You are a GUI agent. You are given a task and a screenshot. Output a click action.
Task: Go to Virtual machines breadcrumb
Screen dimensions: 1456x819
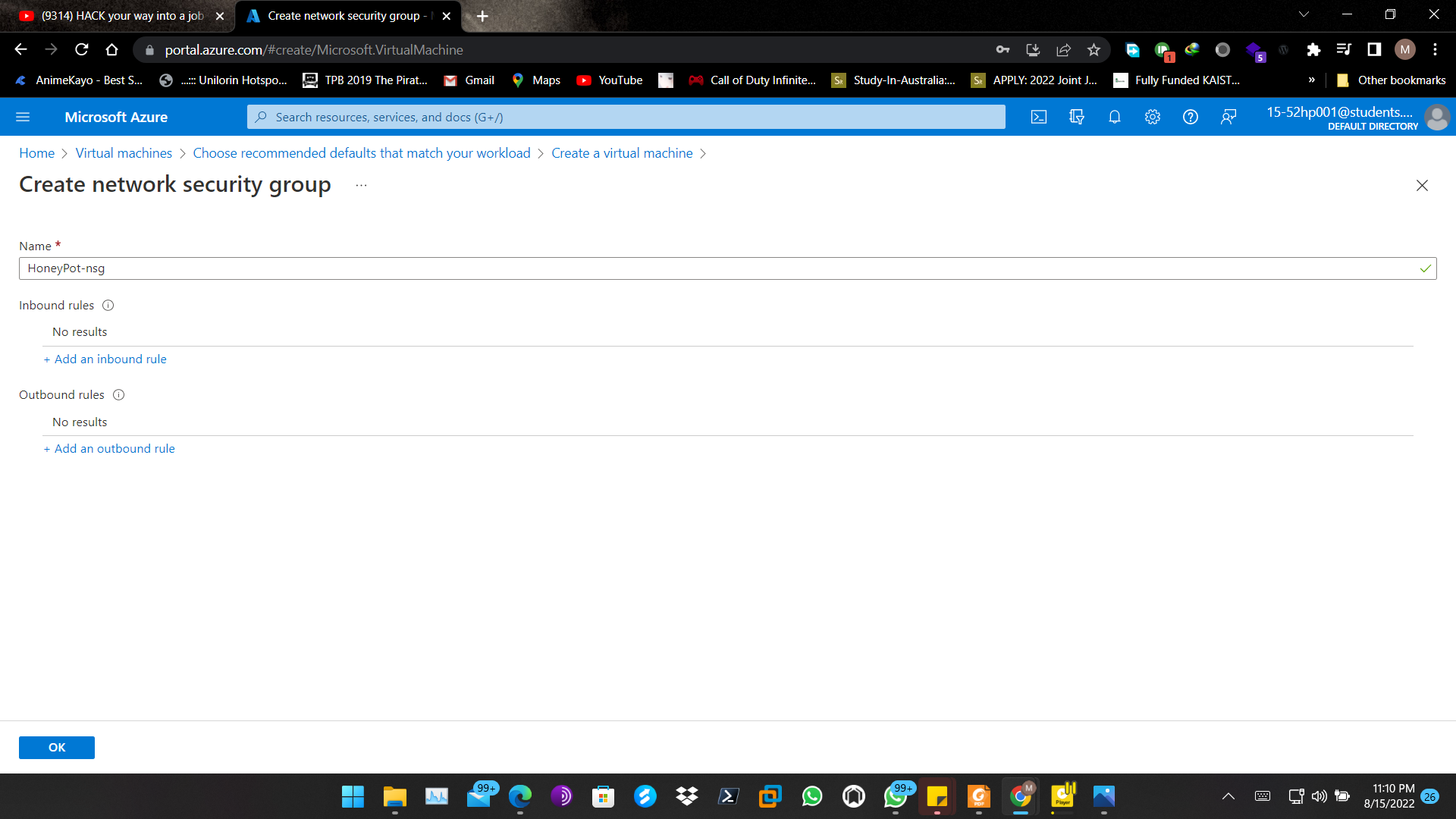[124, 153]
